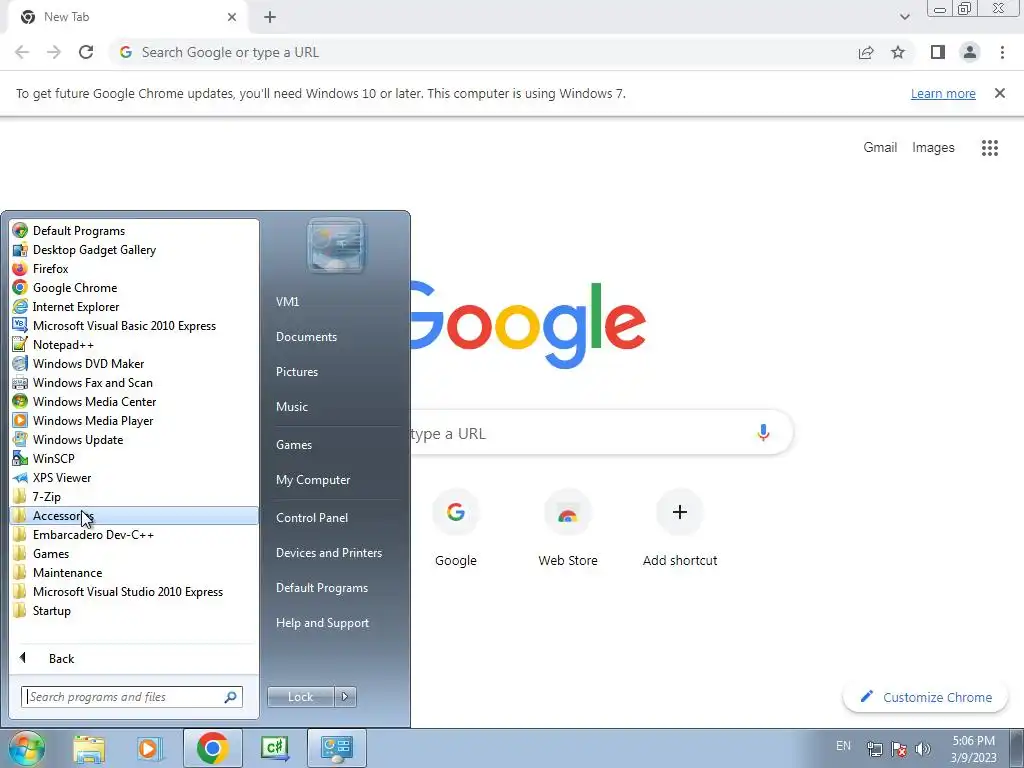Click the Windows Start orb

click(x=27, y=748)
